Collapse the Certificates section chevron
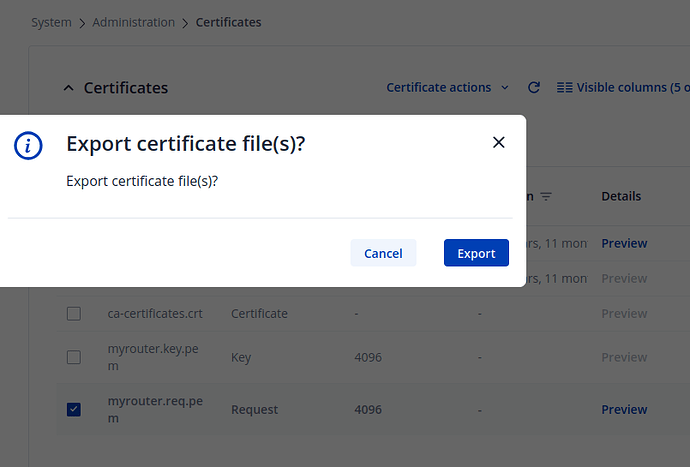 [x=68, y=88]
